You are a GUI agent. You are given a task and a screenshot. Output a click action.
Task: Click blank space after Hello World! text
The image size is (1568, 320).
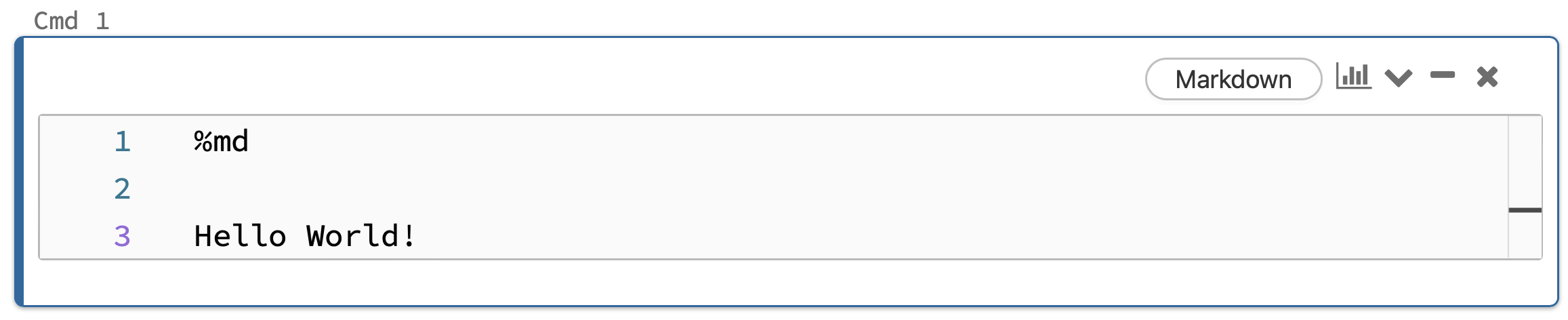point(813,237)
